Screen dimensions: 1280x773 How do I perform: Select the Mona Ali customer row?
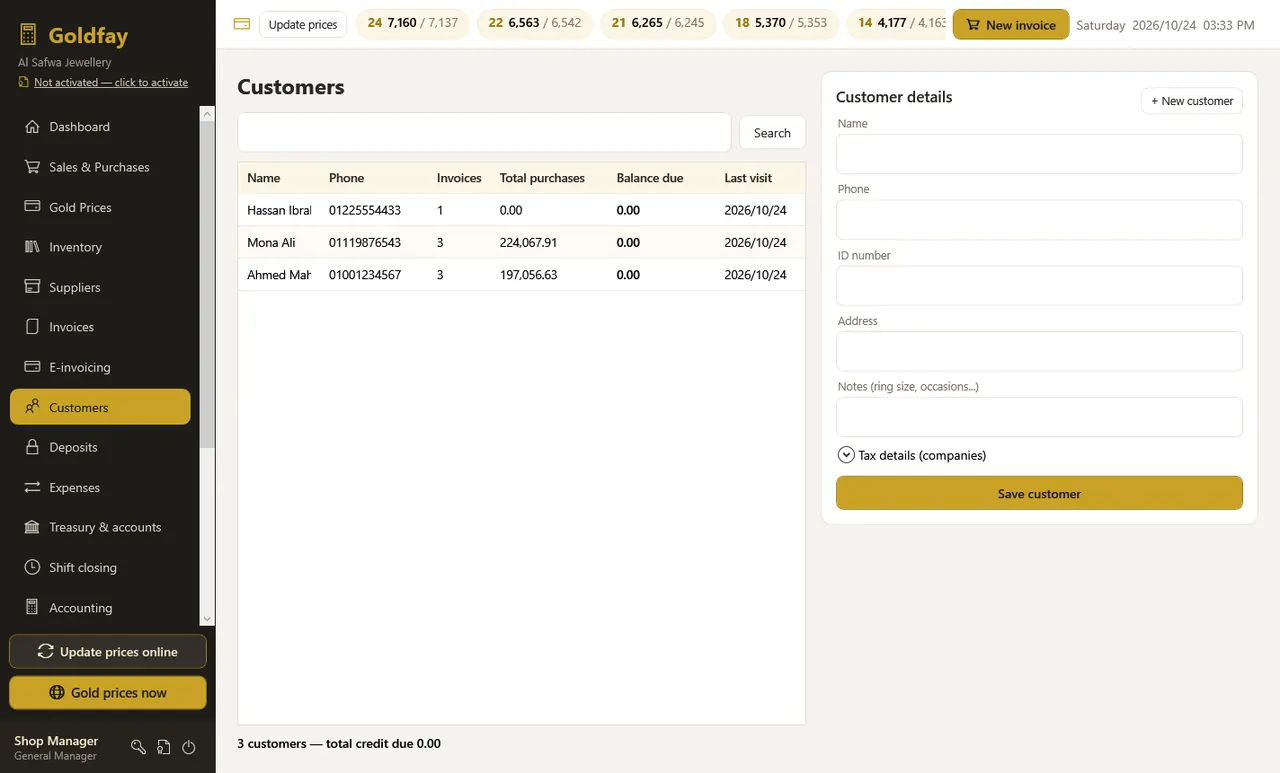click(521, 243)
